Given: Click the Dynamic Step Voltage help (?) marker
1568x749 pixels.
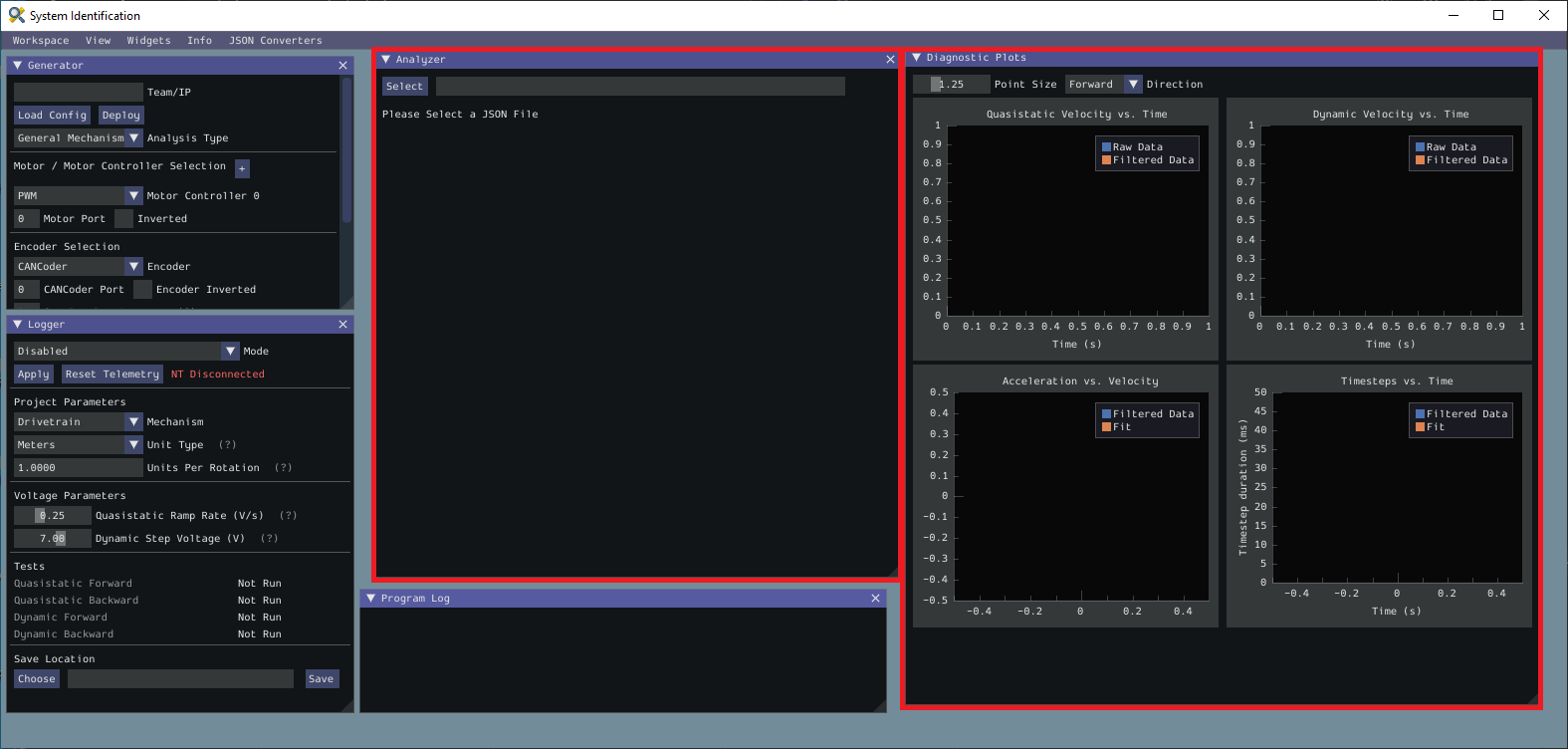Looking at the screenshot, I should click(270, 539).
